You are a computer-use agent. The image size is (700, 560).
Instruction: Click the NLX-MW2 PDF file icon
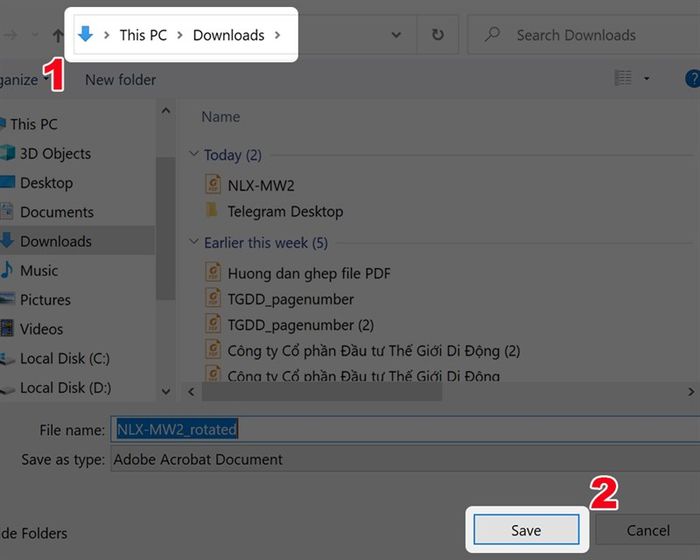coord(212,184)
